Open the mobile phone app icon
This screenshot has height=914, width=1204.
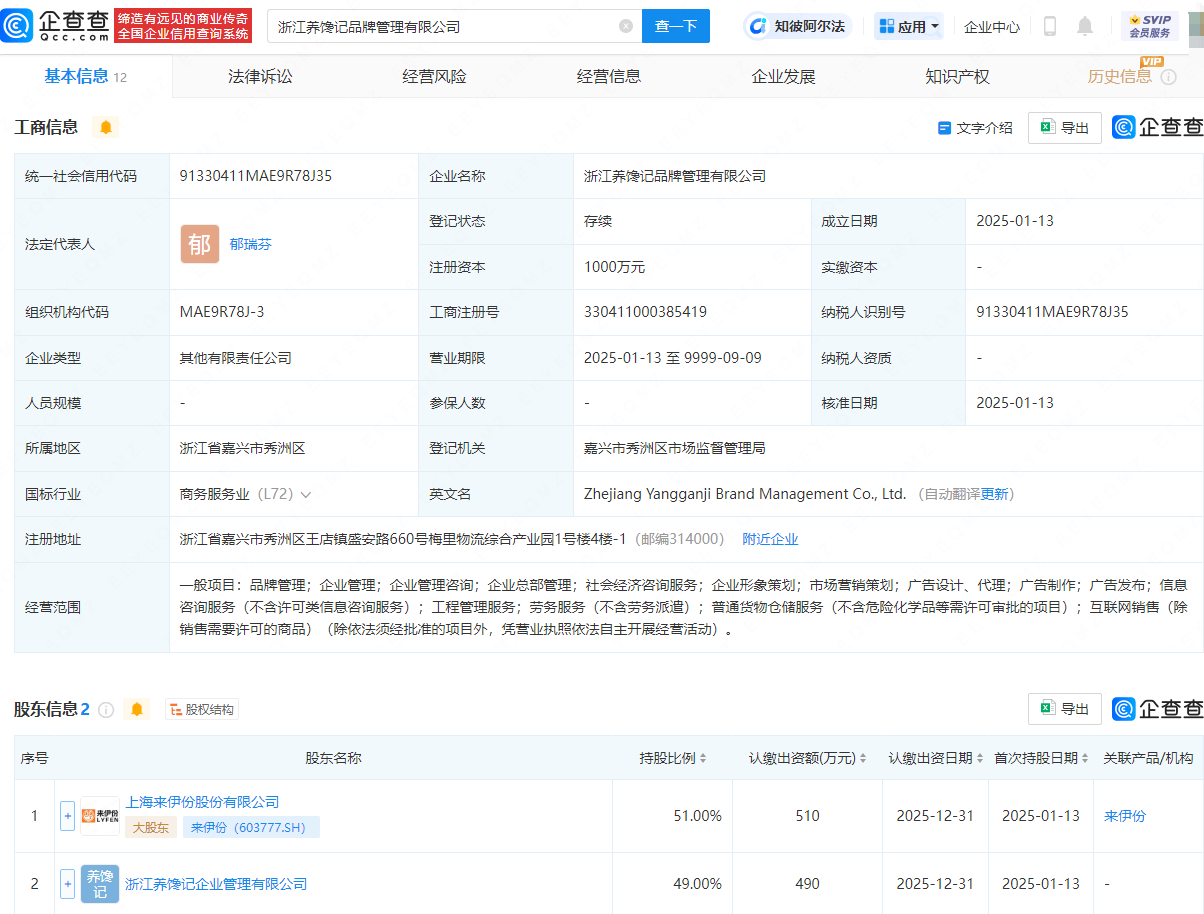click(1050, 26)
